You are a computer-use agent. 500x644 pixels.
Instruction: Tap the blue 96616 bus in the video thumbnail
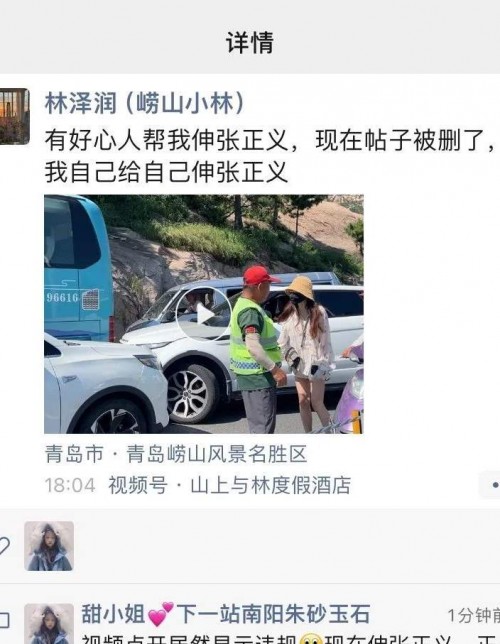[x=78, y=267]
